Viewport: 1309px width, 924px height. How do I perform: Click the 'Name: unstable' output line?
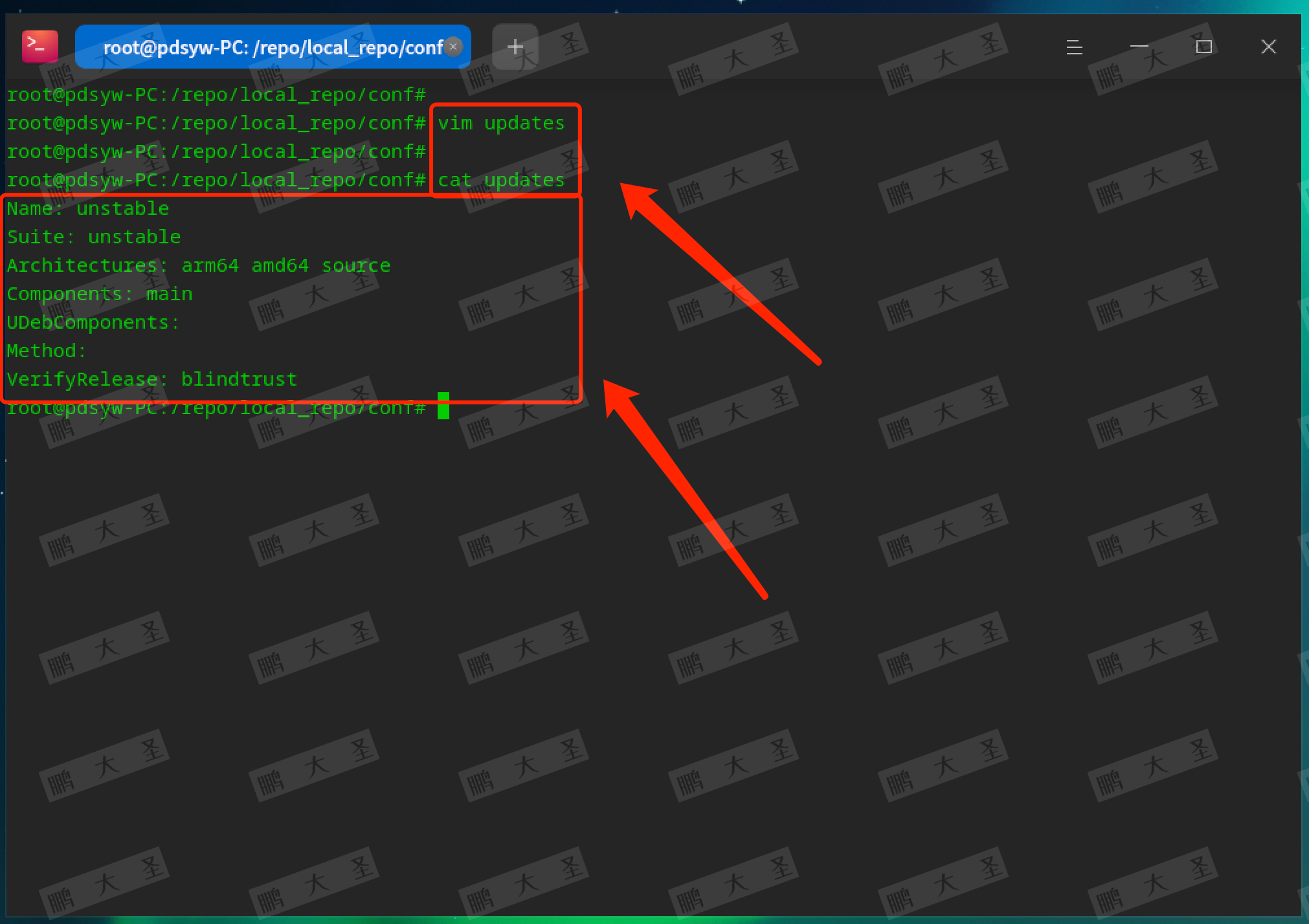88,208
